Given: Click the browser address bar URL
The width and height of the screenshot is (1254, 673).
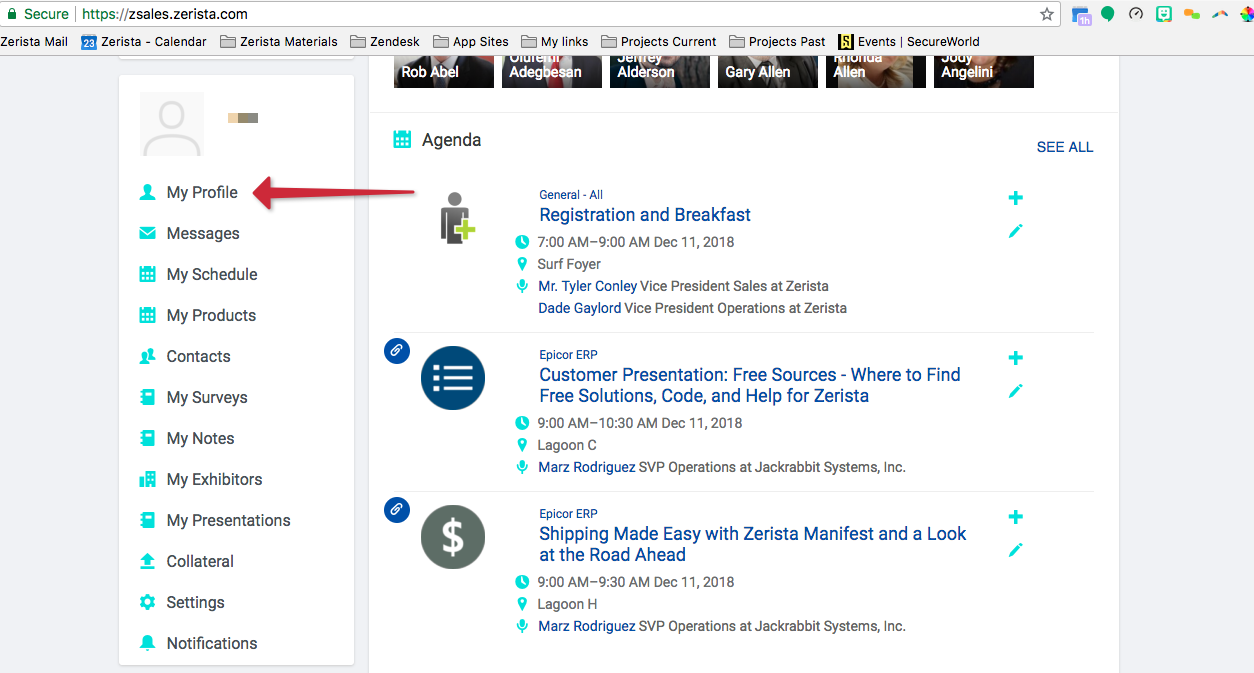Looking at the screenshot, I should pos(165,14).
